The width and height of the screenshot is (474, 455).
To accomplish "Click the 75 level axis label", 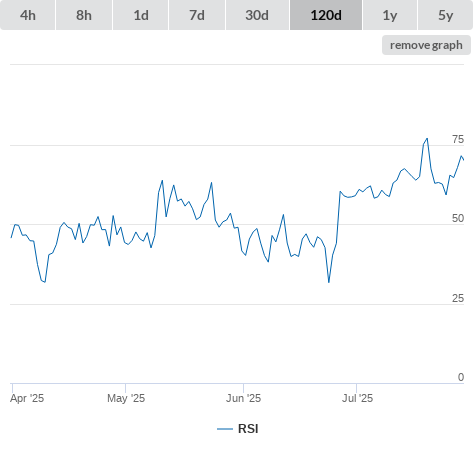I will pyautogui.click(x=458, y=139).
